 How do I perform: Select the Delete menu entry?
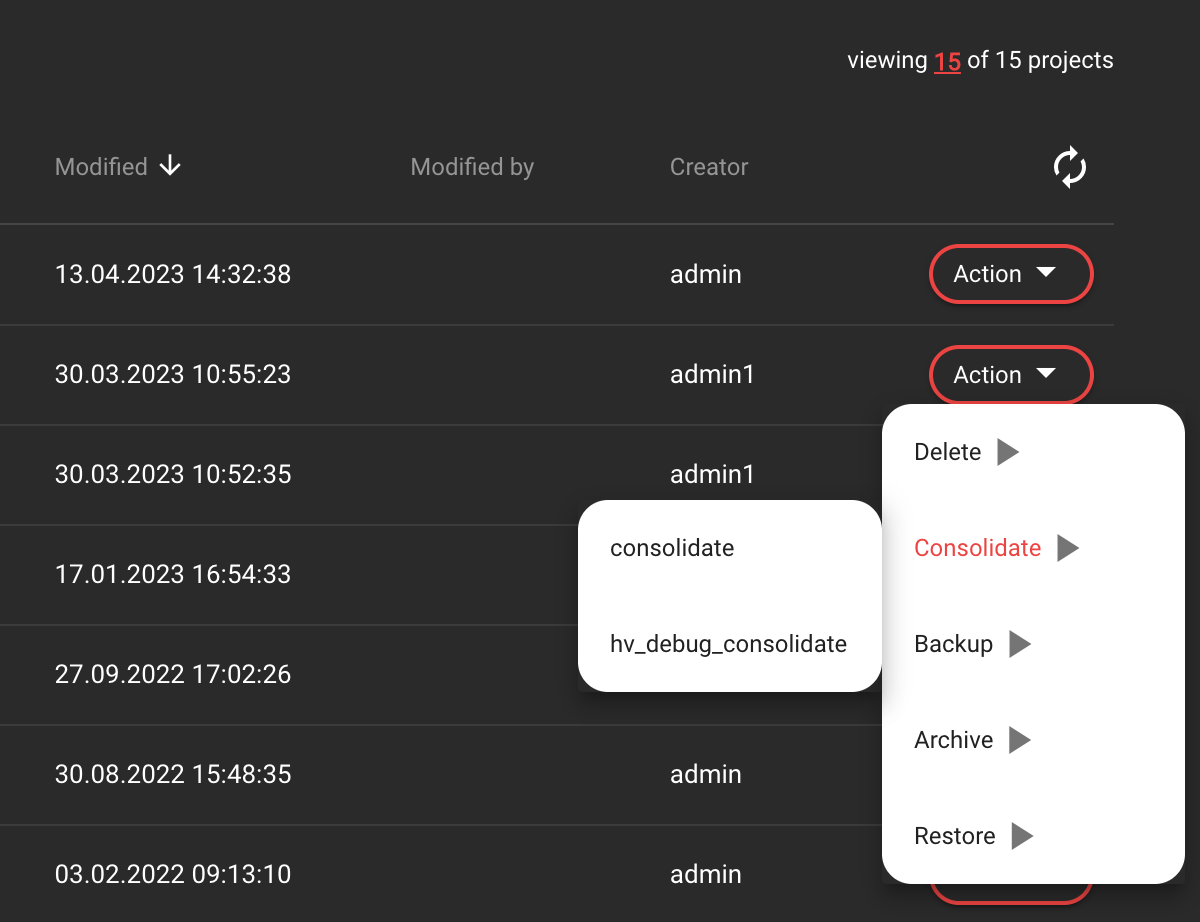coord(947,452)
